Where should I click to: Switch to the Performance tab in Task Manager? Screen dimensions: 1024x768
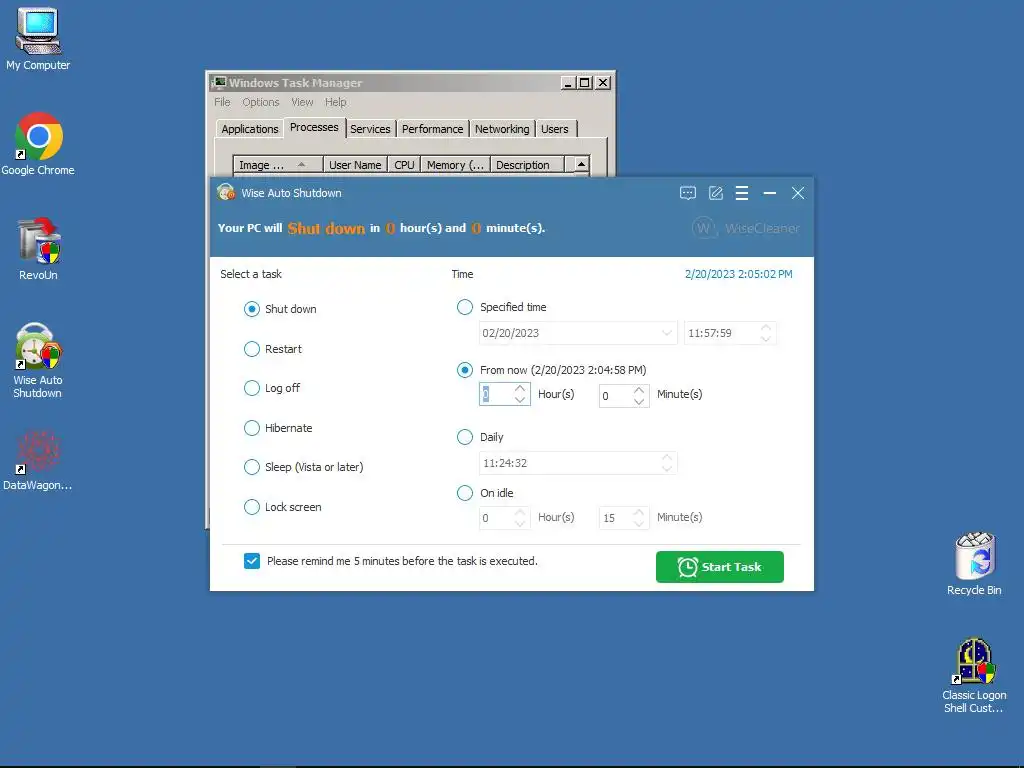click(x=432, y=129)
